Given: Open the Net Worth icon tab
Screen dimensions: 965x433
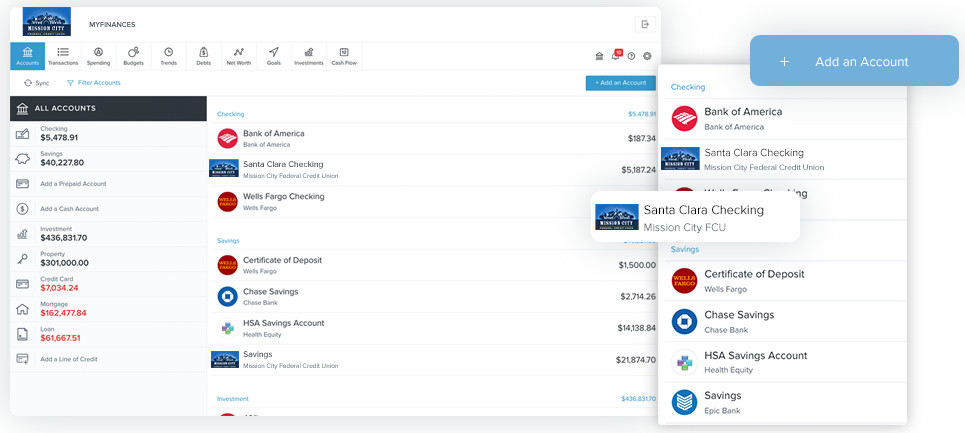Looking at the screenshot, I should [x=239, y=56].
